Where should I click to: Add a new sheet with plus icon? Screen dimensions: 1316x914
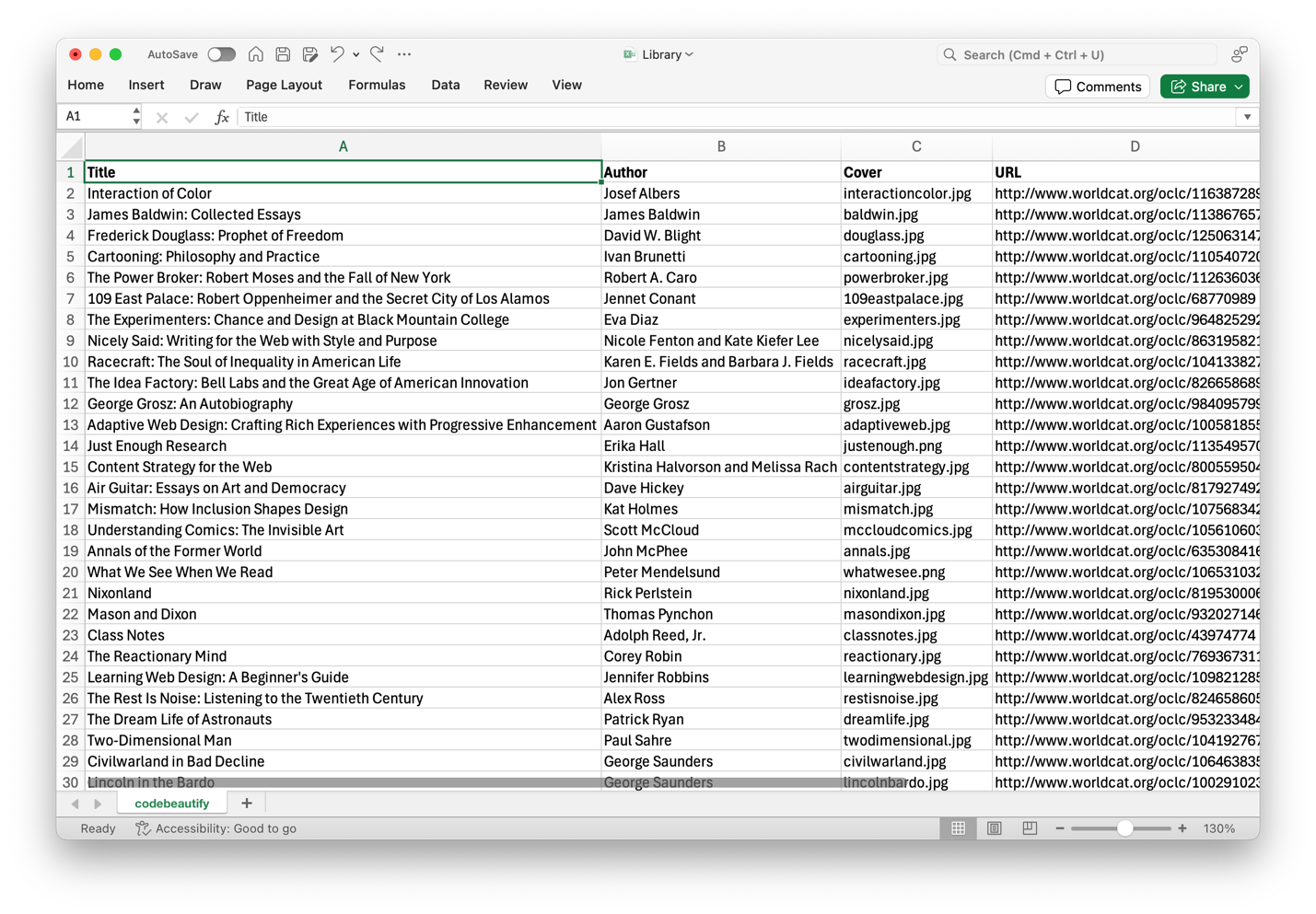247,804
